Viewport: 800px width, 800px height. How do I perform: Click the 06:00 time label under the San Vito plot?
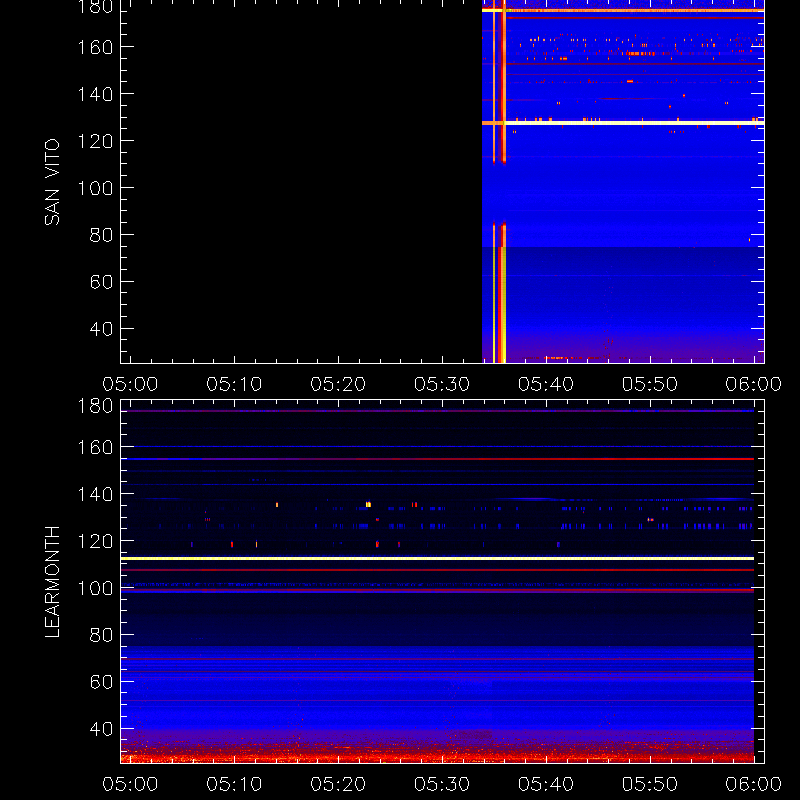(754, 384)
